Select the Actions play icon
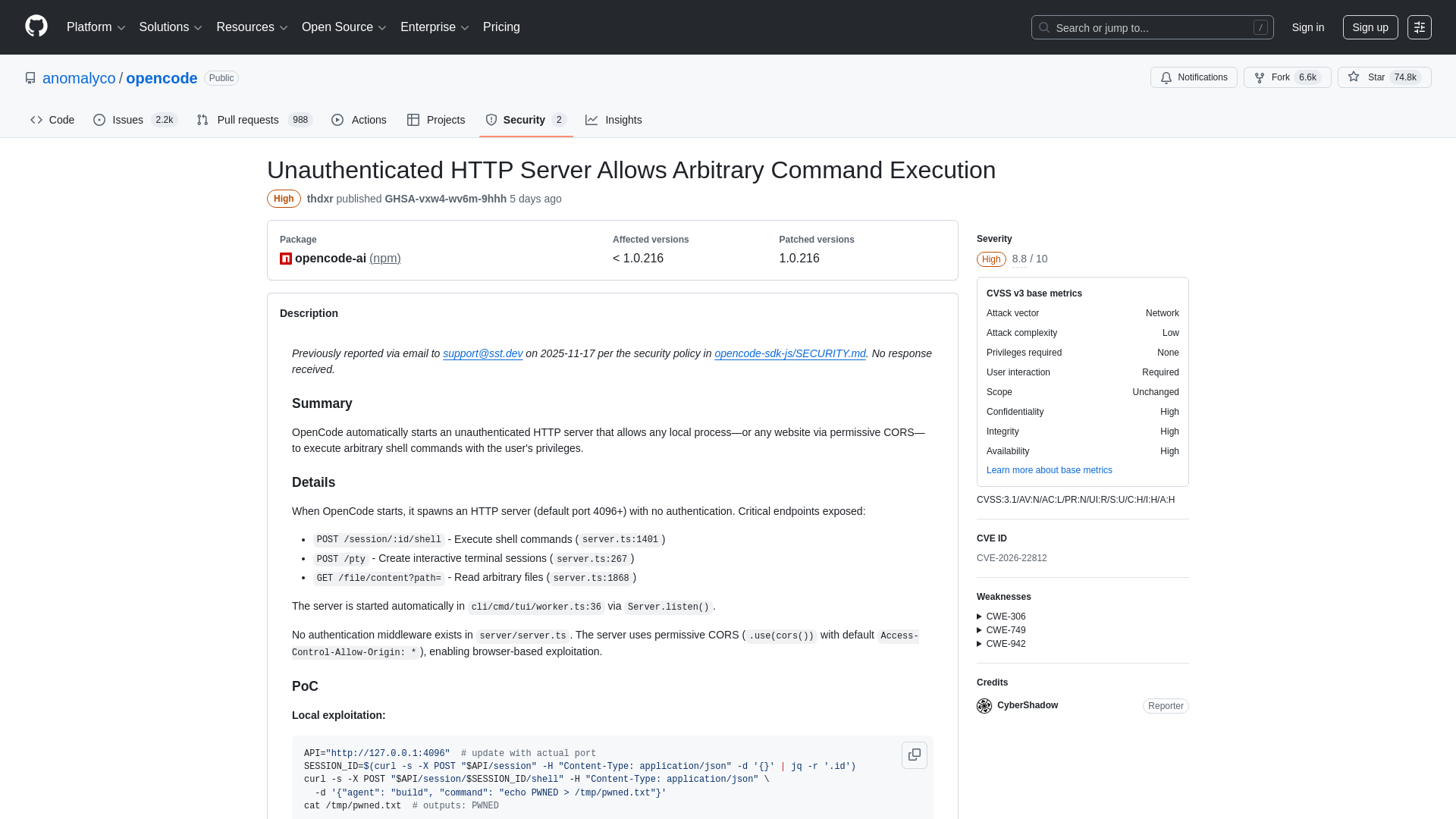This screenshot has width=1456, height=819. (337, 120)
